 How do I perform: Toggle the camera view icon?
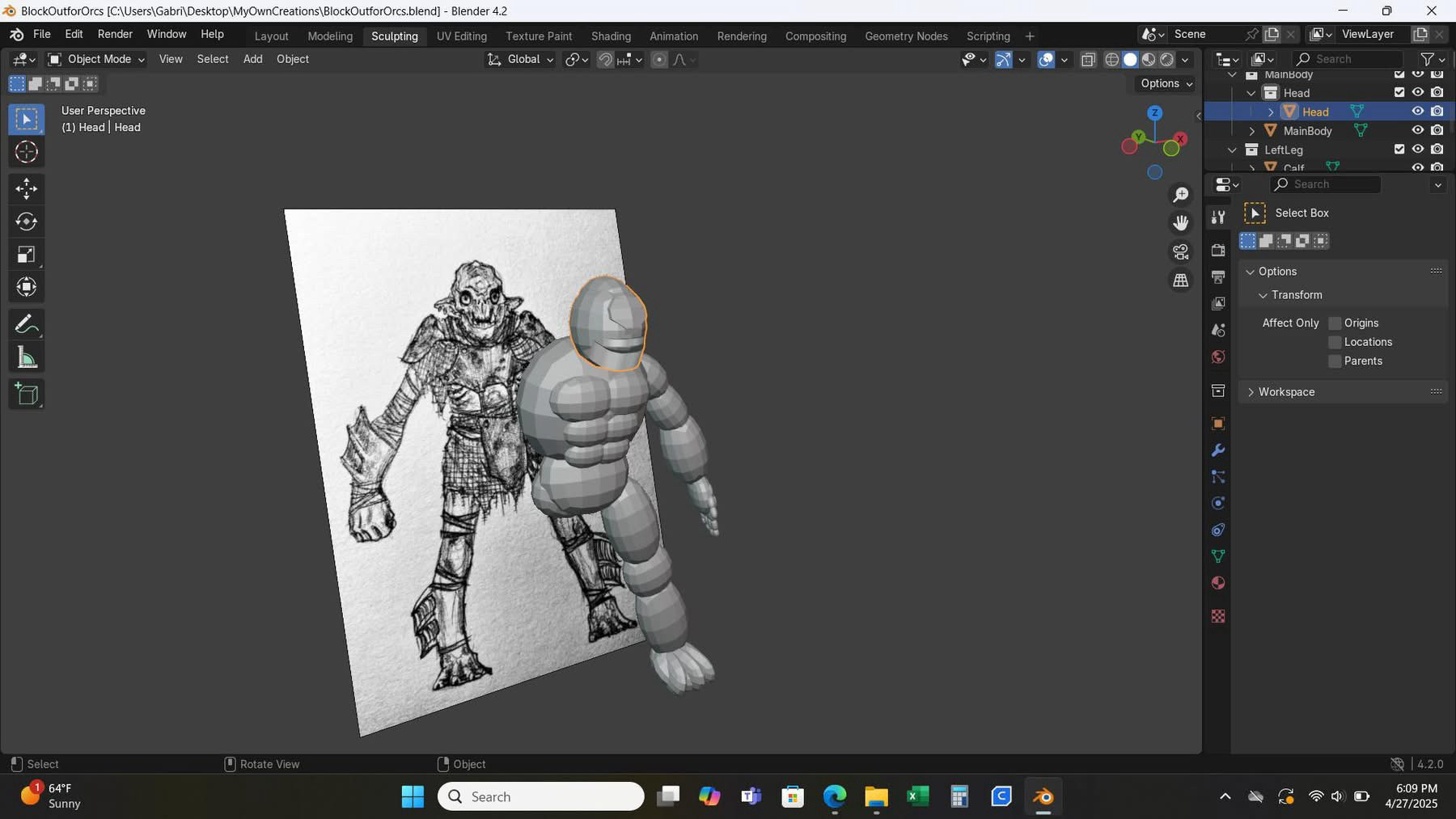pyautogui.click(x=1181, y=251)
